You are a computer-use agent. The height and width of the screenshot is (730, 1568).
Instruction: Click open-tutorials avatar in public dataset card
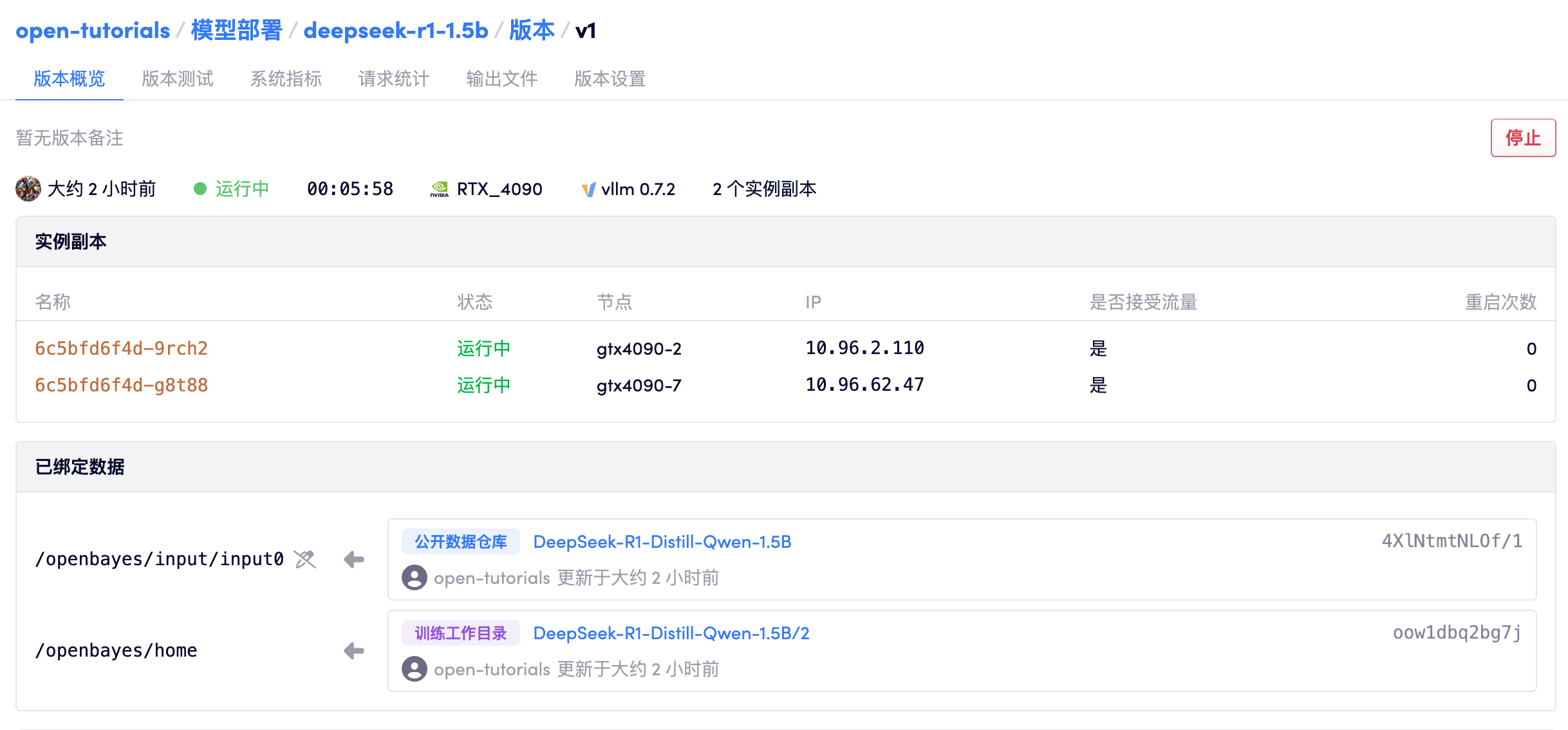pos(415,577)
